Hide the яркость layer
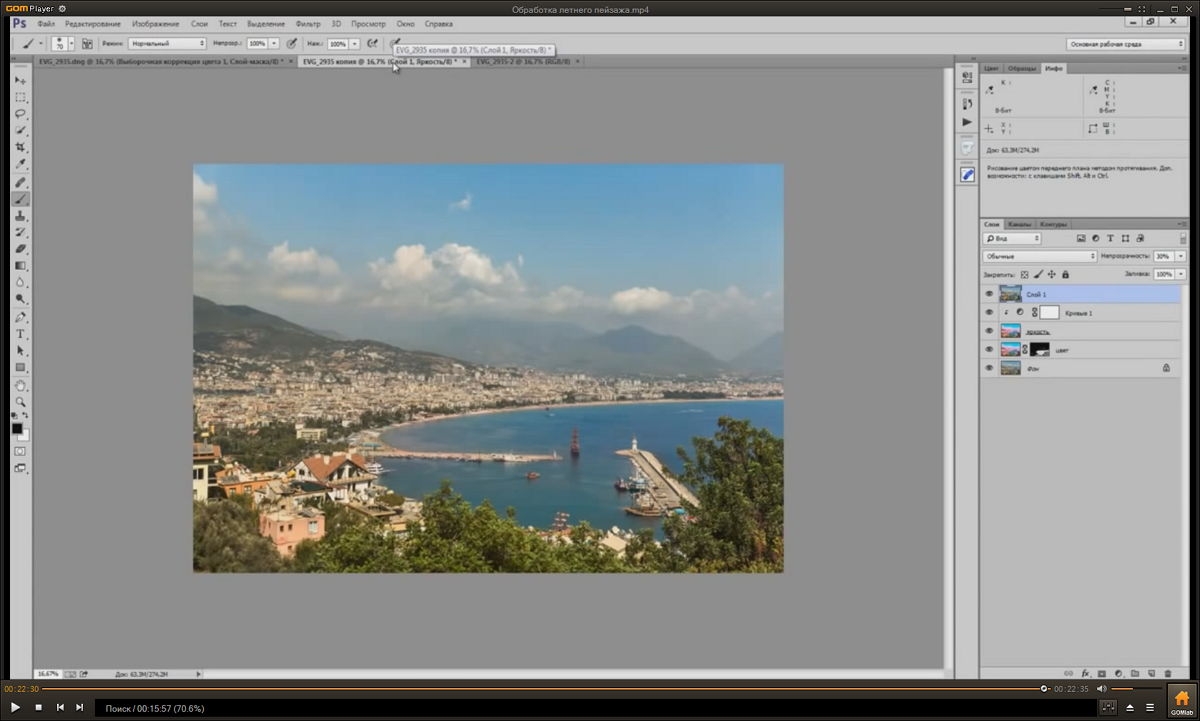Image resolution: width=1200 pixels, height=721 pixels. pyautogui.click(x=989, y=331)
